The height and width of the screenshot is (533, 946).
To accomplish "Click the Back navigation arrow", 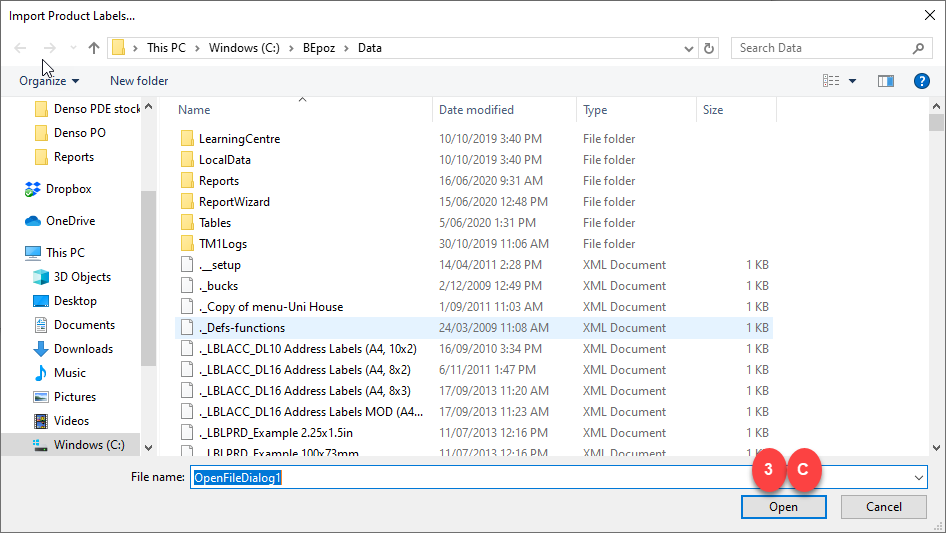I will pyautogui.click(x=20, y=48).
